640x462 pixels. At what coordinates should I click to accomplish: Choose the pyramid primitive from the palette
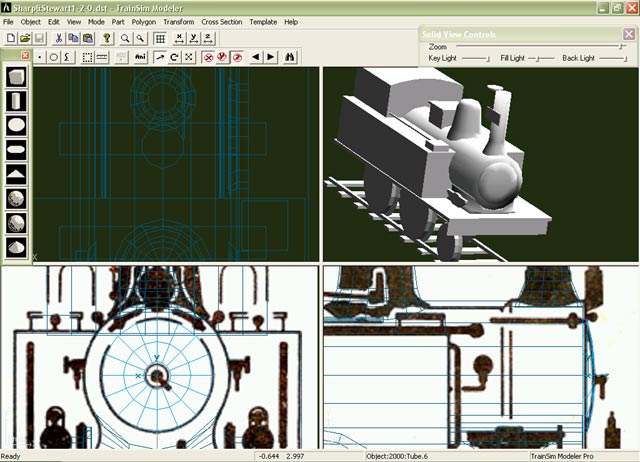pos(17,174)
